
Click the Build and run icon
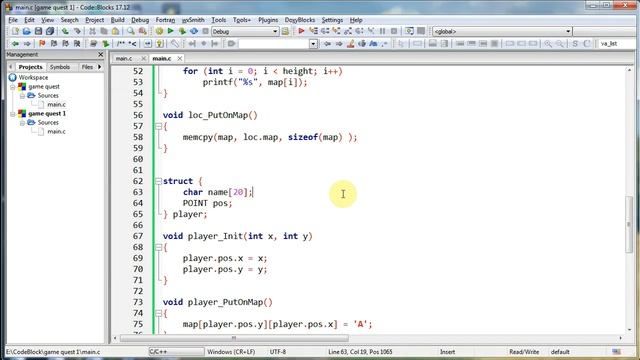[x=182, y=31]
